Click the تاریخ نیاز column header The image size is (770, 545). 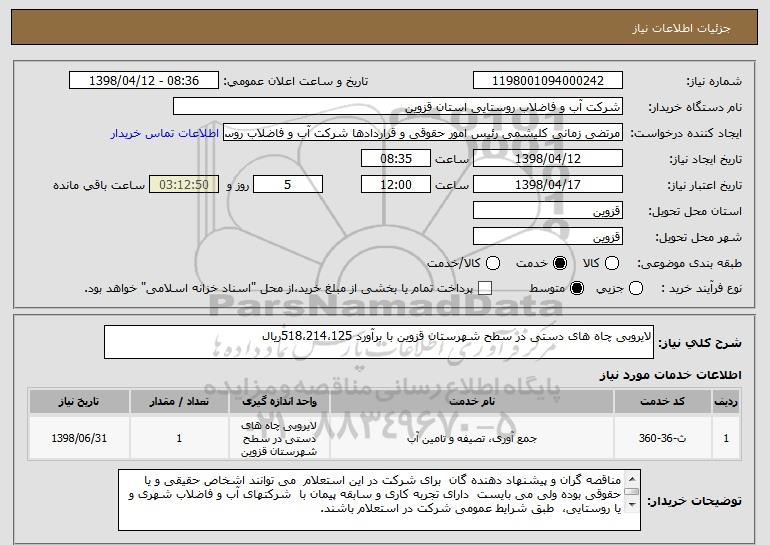click(79, 402)
